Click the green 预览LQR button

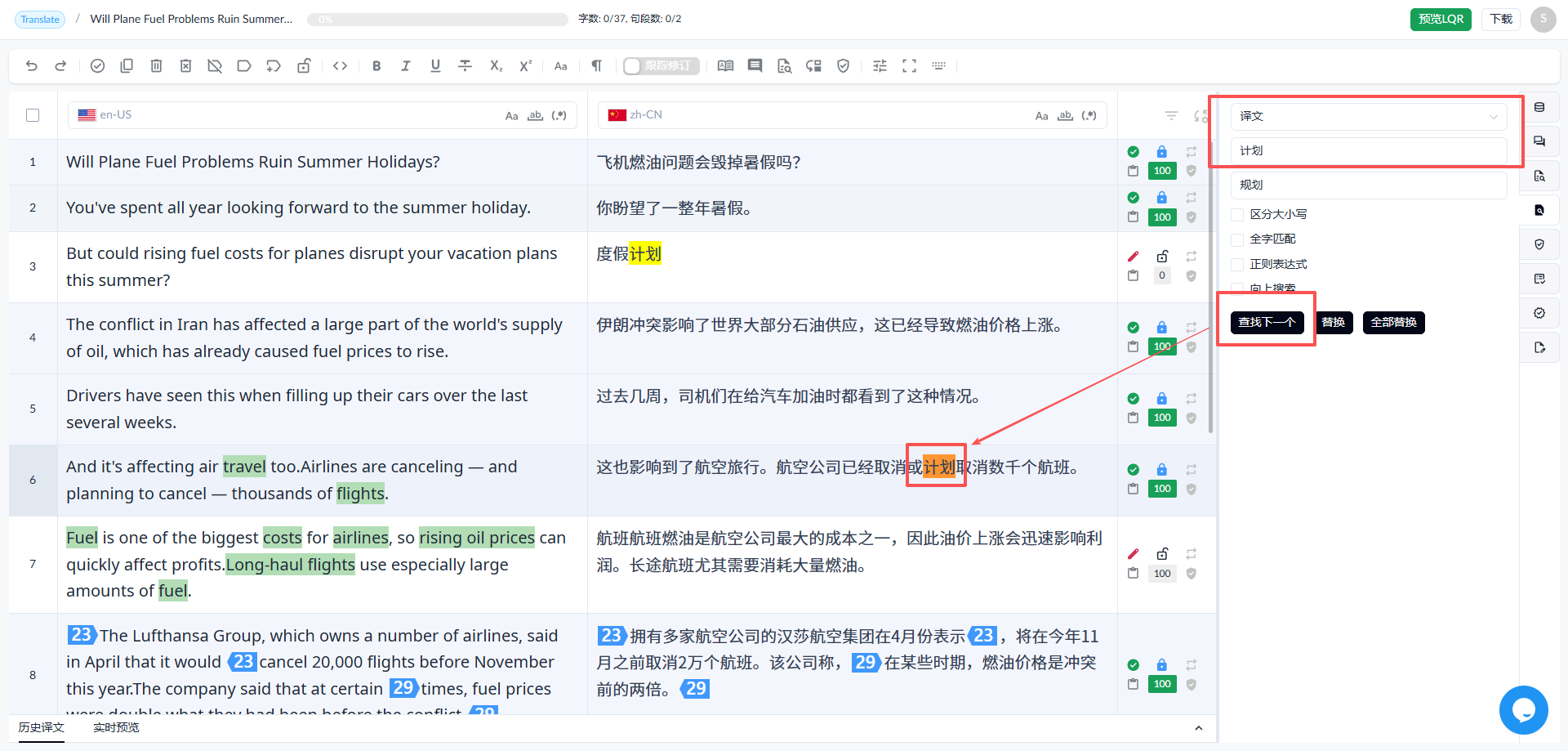pyautogui.click(x=1441, y=19)
